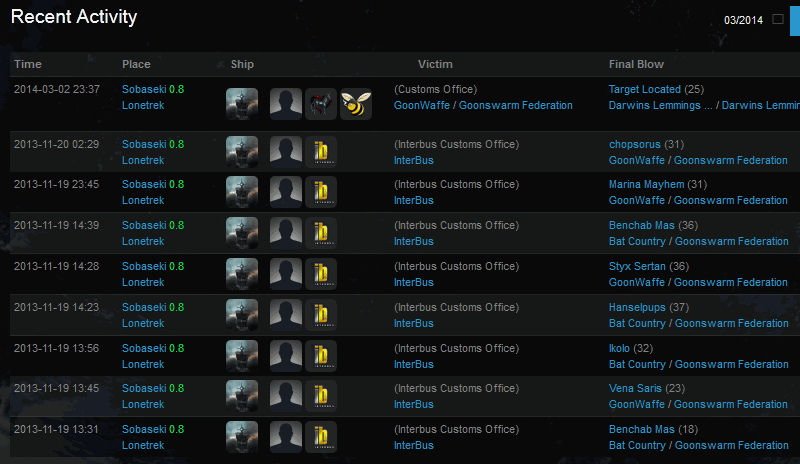This screenshot has height=464, width=800.
Task: Click the blue button beside 03/2014 checkbox
Action: [x=795, y=20]
